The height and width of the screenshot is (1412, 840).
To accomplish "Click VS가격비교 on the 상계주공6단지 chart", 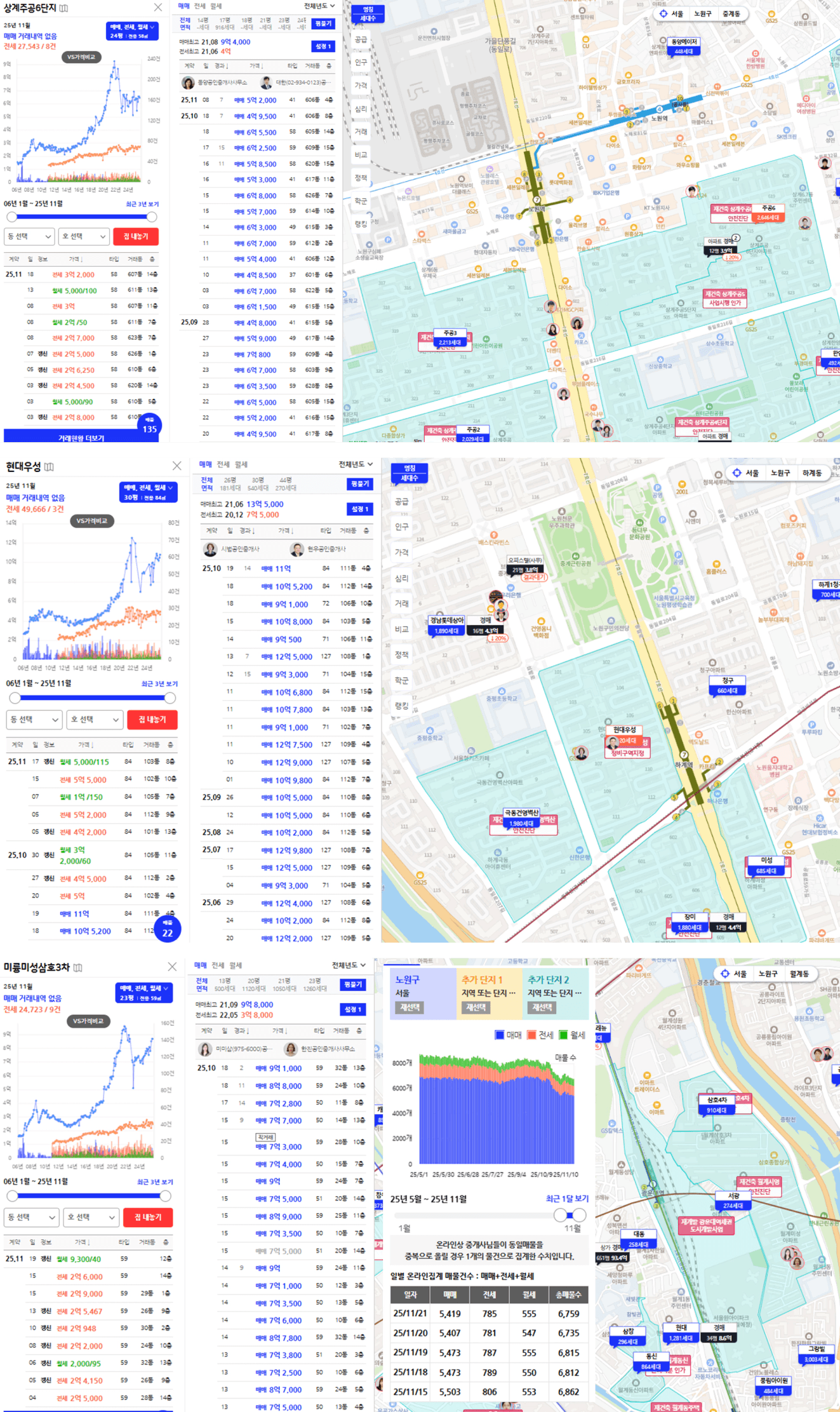I will 81,57.
